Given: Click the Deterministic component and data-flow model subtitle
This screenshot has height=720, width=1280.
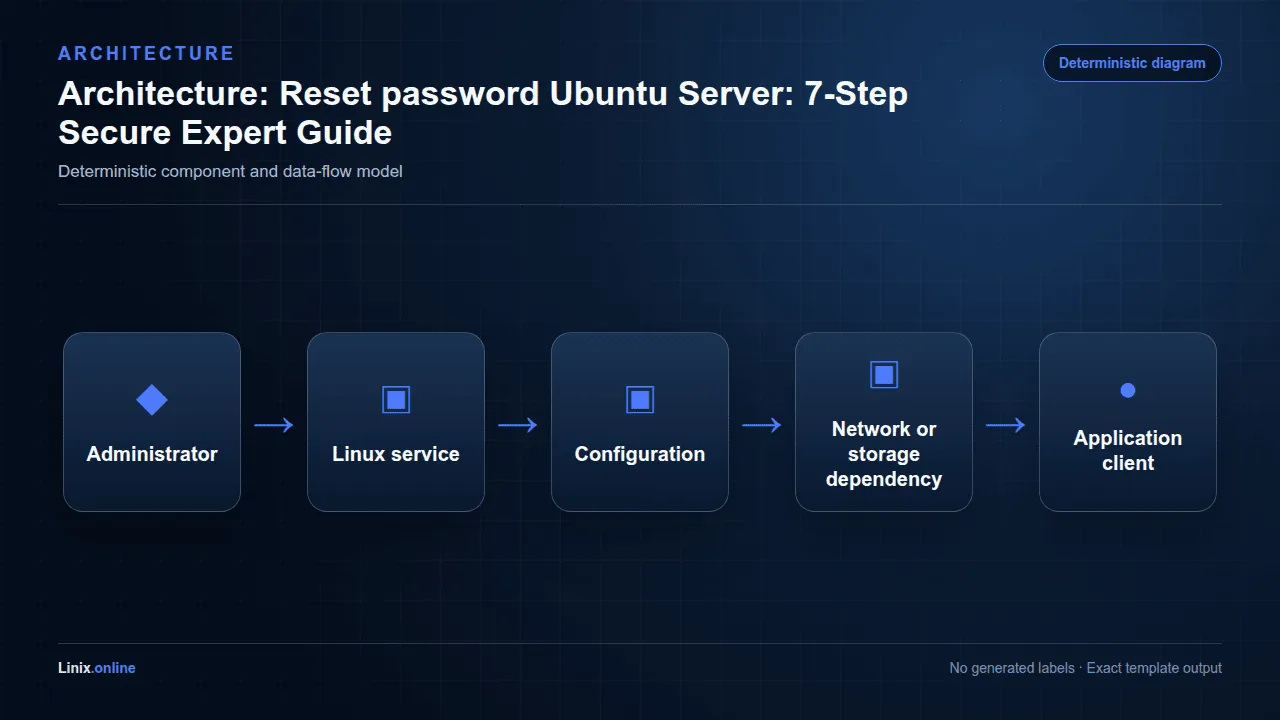Looking at the screenshot, I should [230, 171].
